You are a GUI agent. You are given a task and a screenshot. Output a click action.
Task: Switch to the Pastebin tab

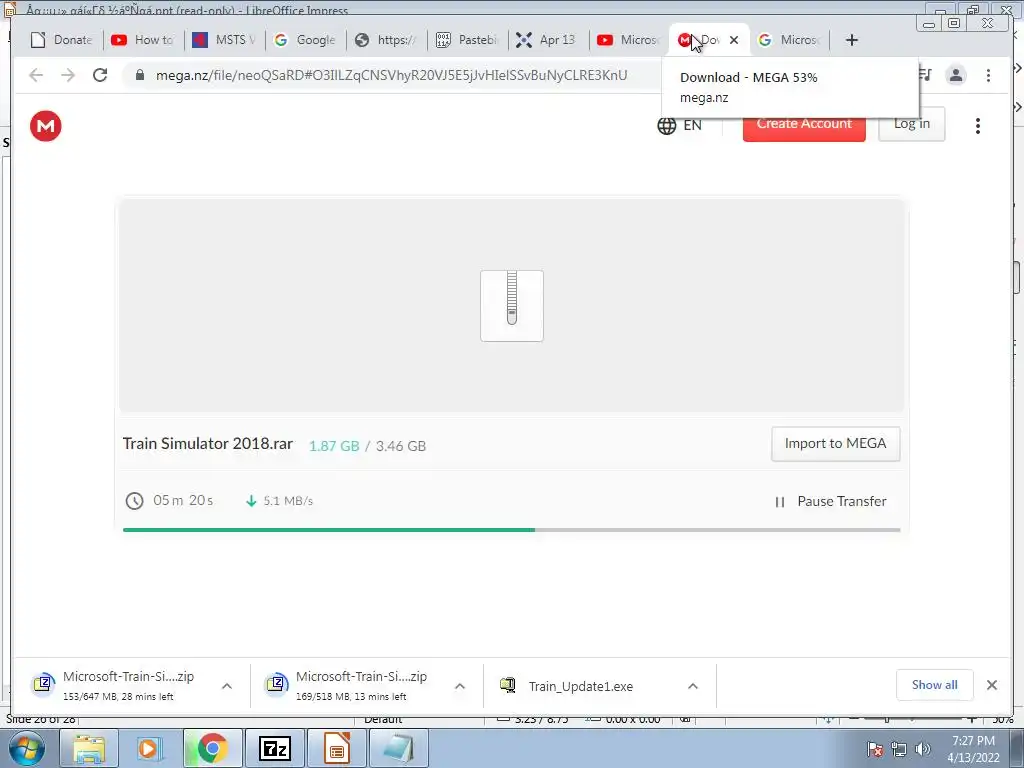click(468, 40)
